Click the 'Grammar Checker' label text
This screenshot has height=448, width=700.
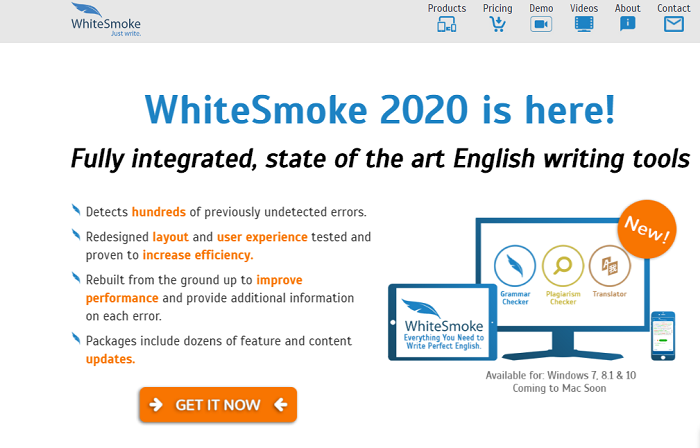[x=515, y=298]
